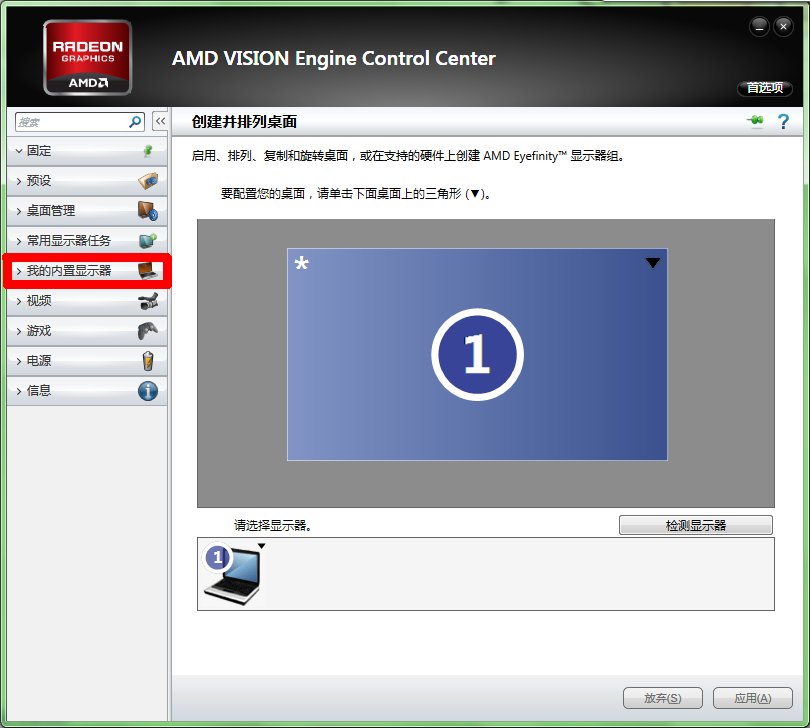Screen dimensions: 810x728
Task: Click the 电源 battery icon
Action: pos(147,361)
